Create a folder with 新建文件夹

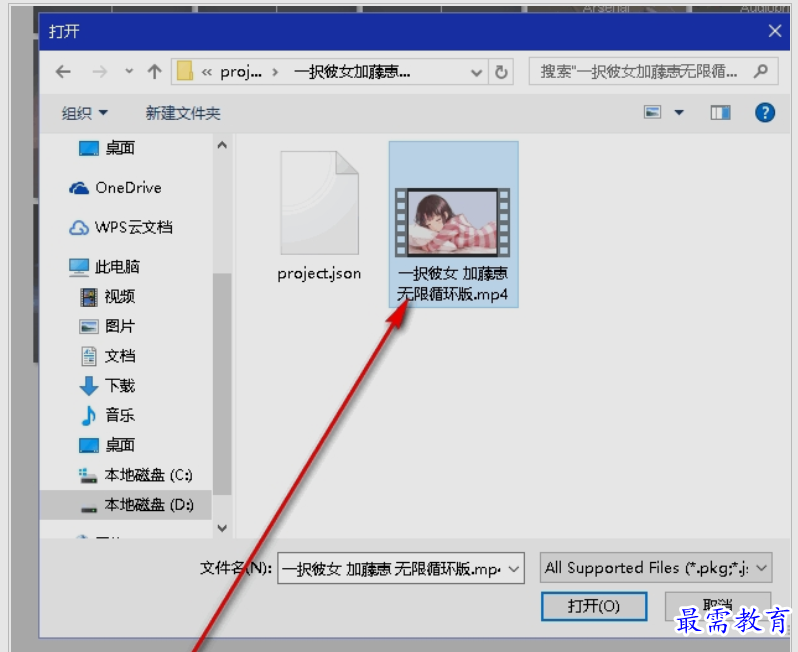coord(183,113)
